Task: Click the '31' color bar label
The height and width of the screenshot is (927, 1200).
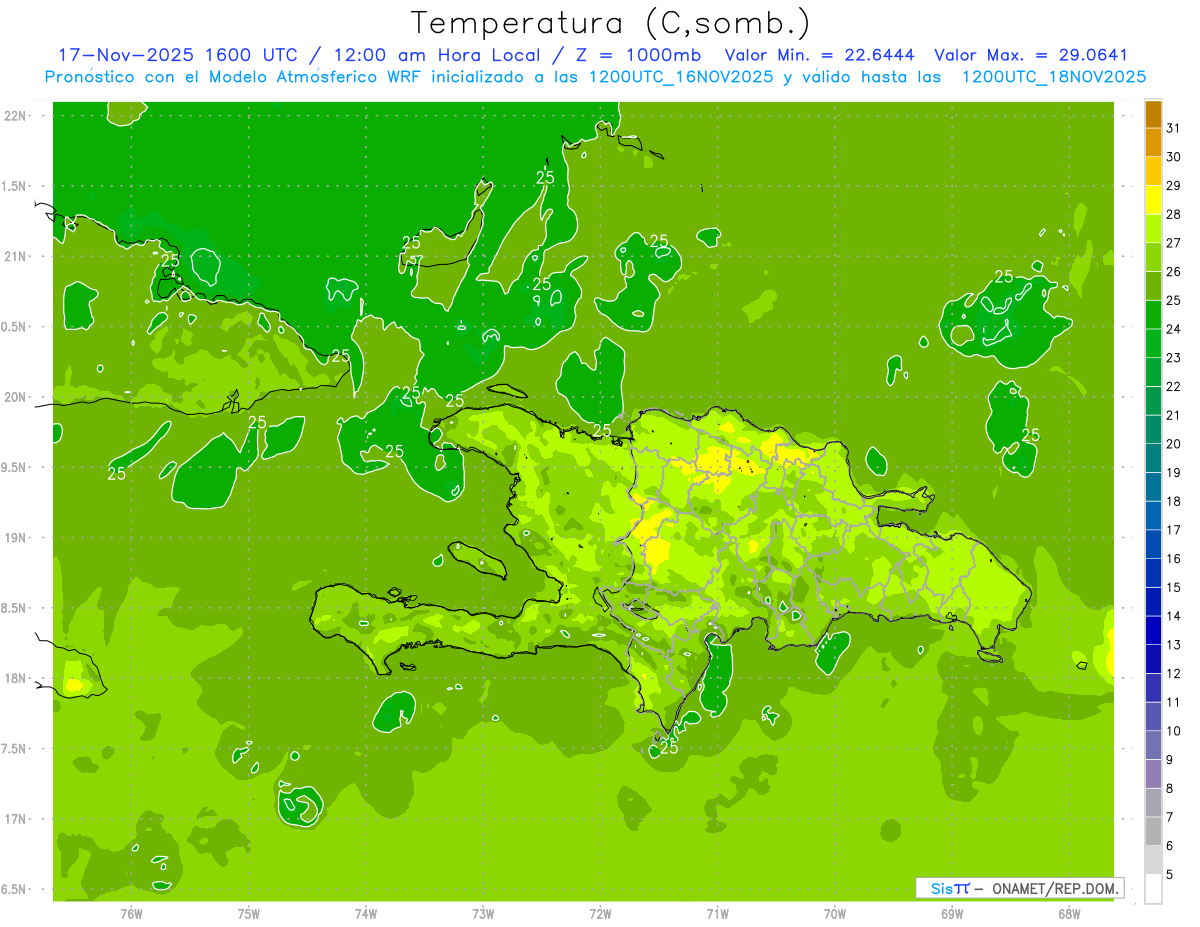Action: (x=1173, y=128)
